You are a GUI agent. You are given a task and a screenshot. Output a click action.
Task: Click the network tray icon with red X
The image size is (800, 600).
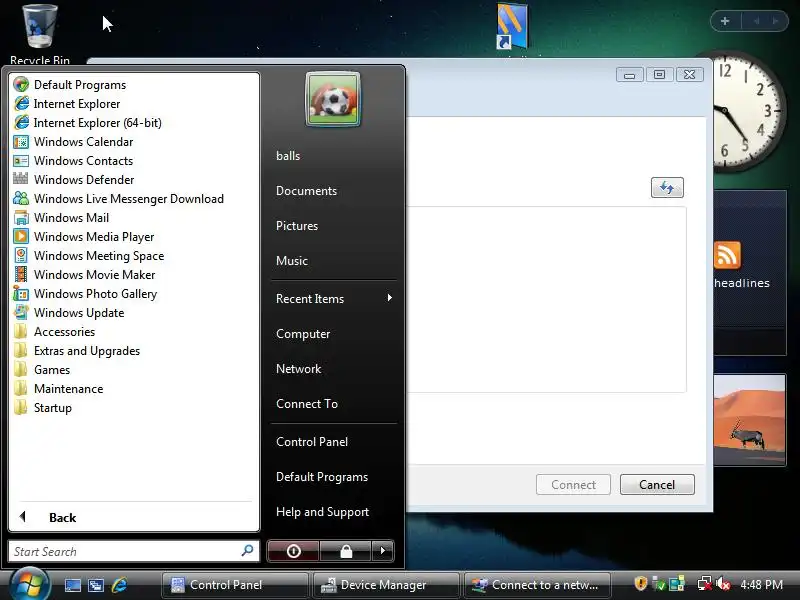(x=705, y=583)
